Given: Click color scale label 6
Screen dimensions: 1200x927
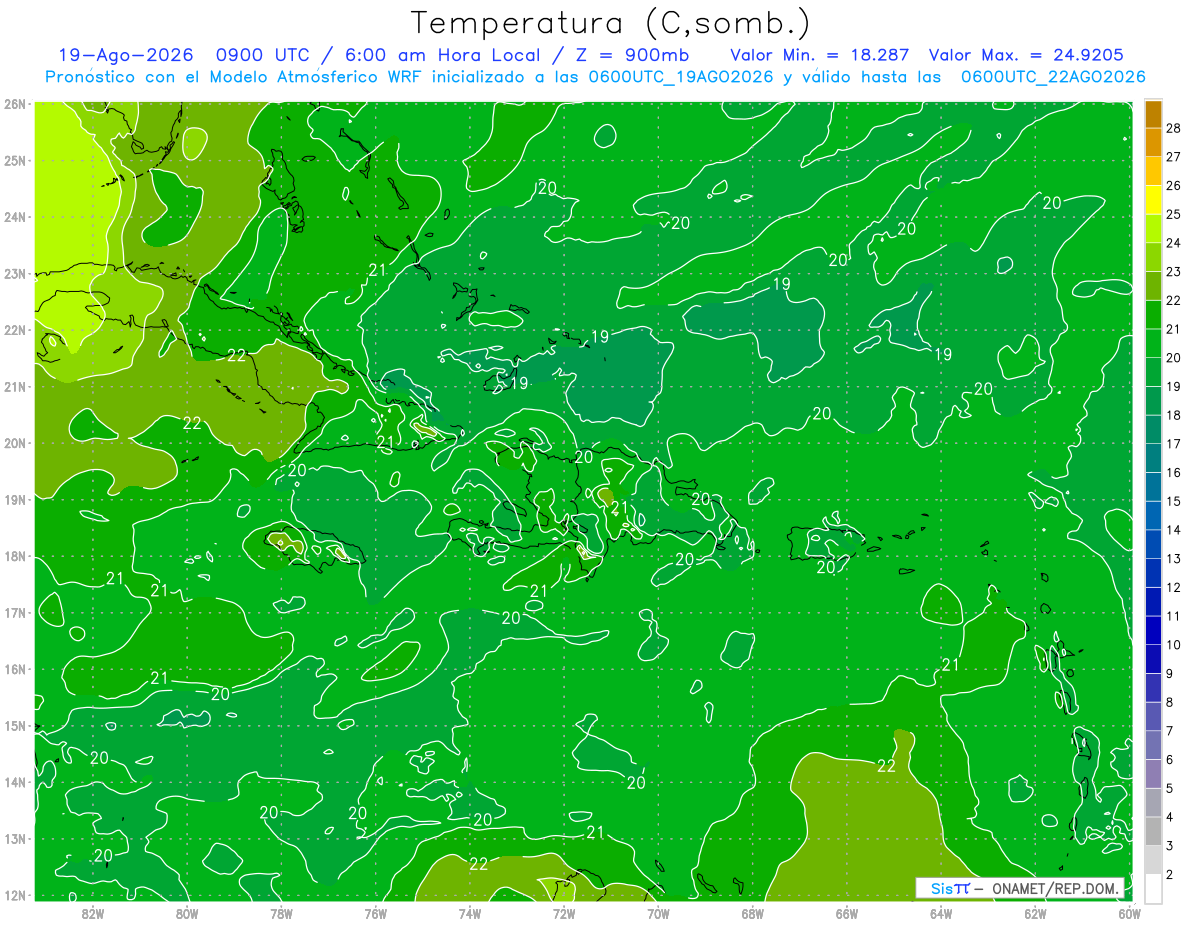Looking at the screenshot, I should (x=1171, y=759).
